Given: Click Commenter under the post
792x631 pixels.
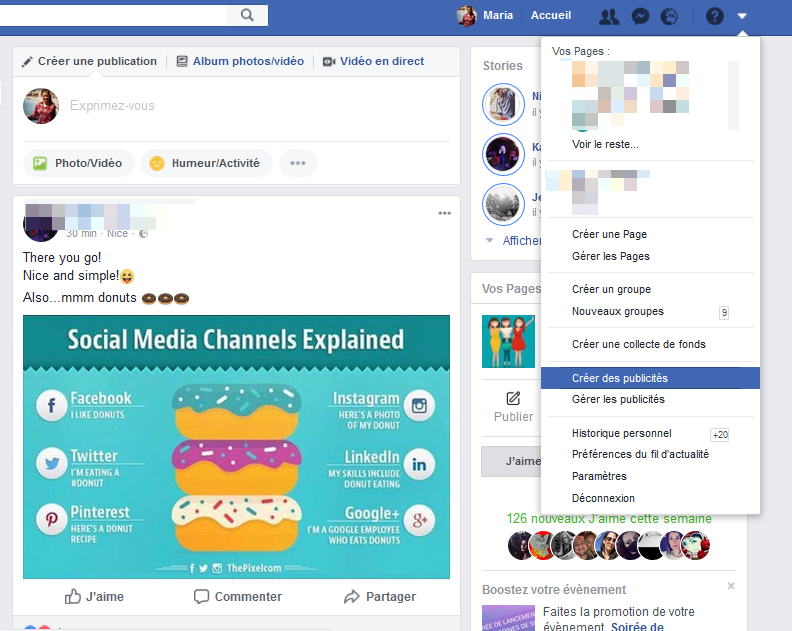Looking at the screenshot, I should [237, 596].
